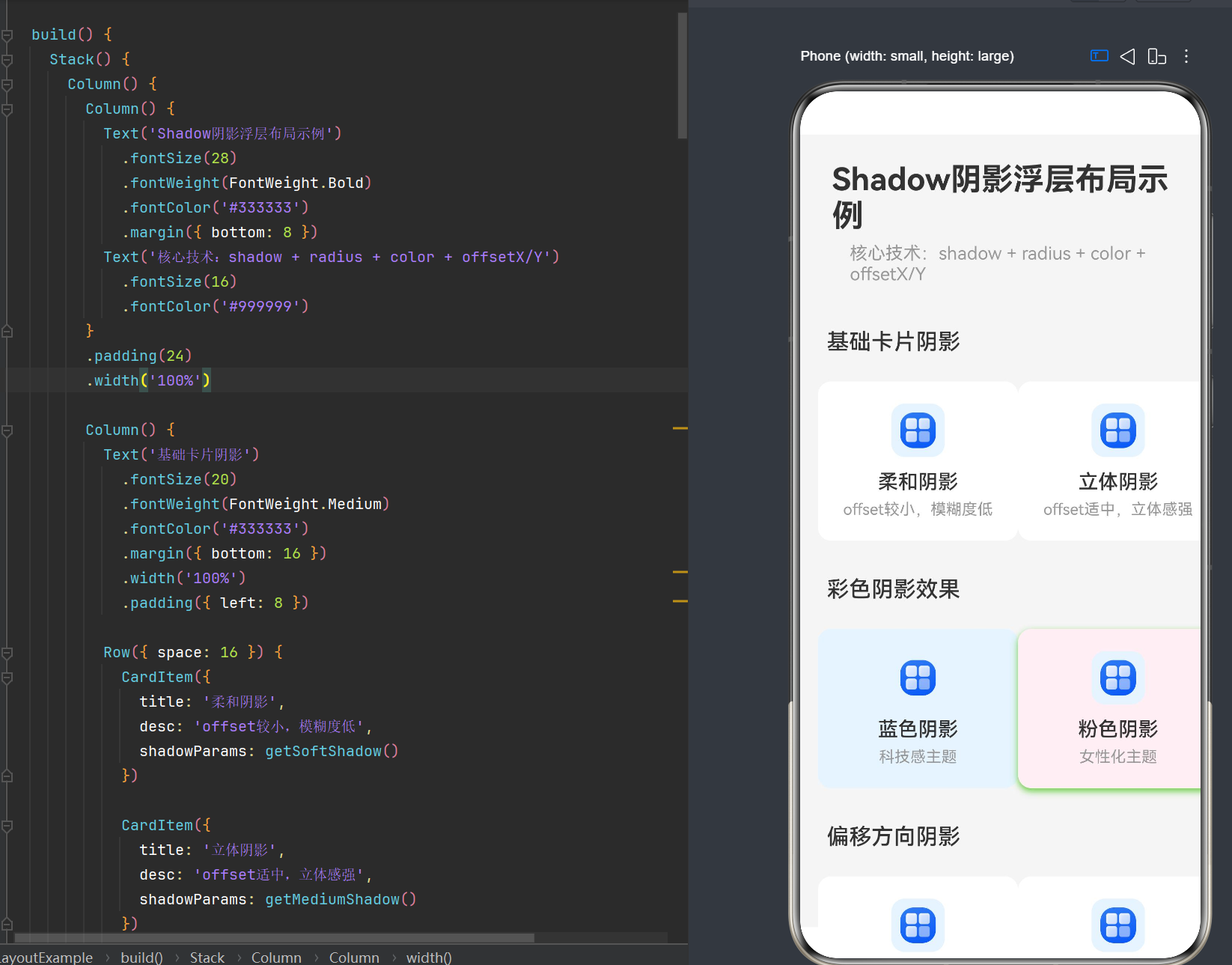Jump to warning stripe beside .width('100%') line
1232x965 pixels.
pyautogui.click(x=680, y=572)
